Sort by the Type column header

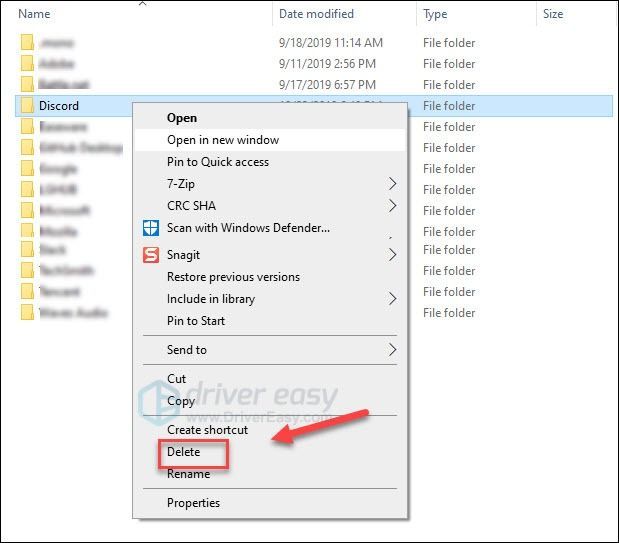tap(435, 14)
